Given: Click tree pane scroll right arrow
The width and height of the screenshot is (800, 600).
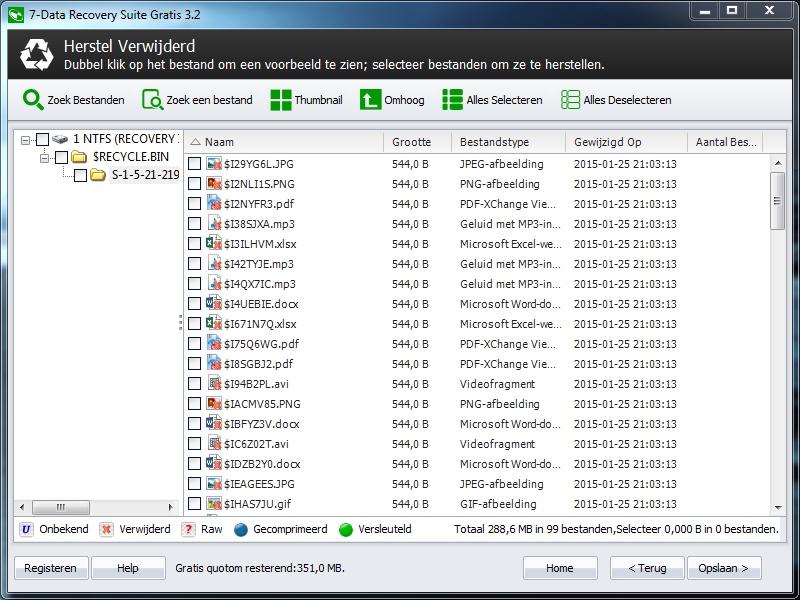Looking at the screenshot, I should point(170,507).
